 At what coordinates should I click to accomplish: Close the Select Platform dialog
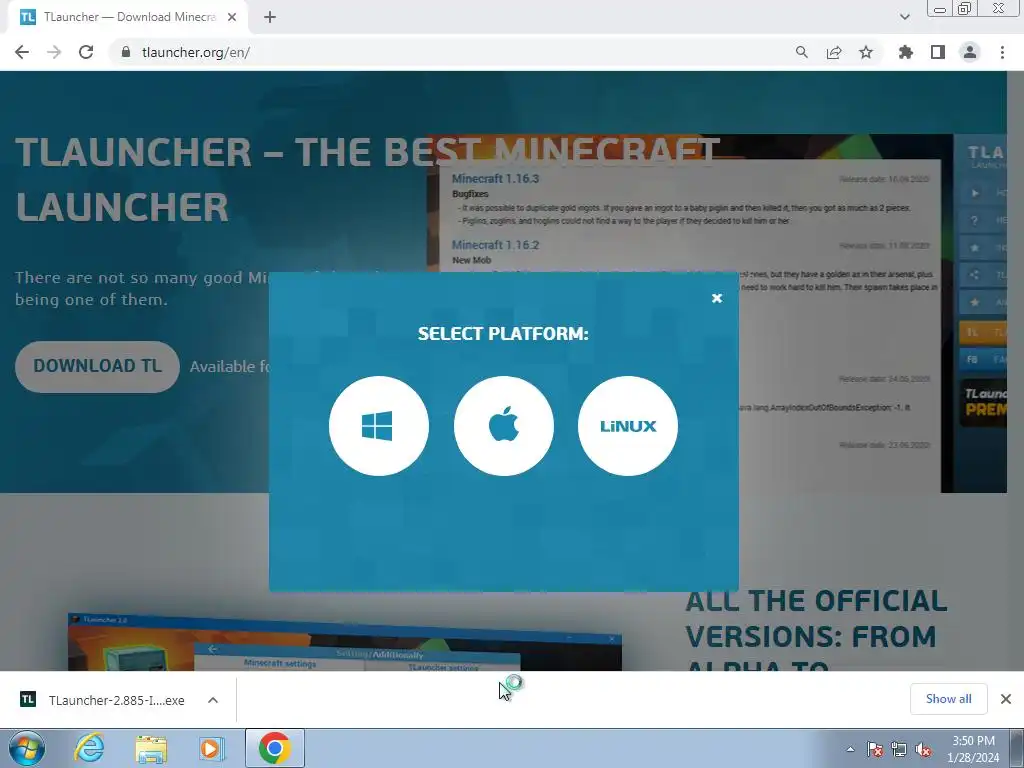click(716, 298)
